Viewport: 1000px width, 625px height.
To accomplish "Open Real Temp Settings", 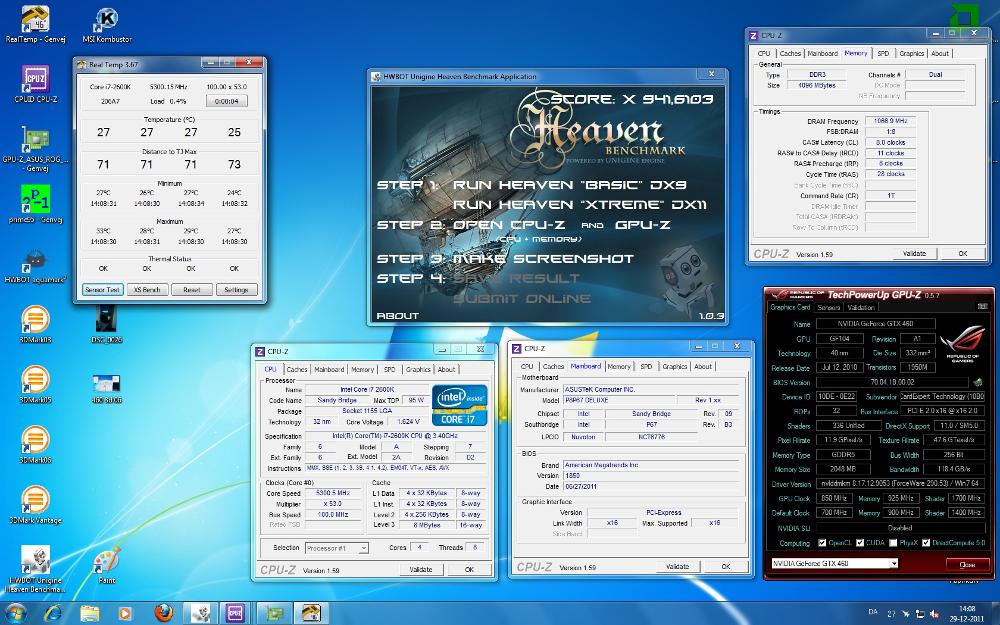I will (x=236, y=290).
